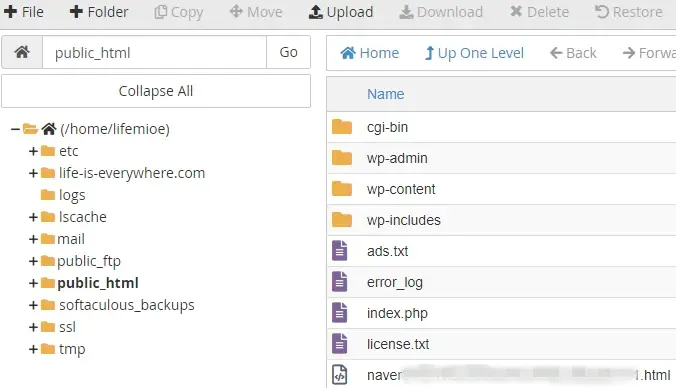Expand the mail tree folder
This screenshot has width=676, height=388.
[x=33, y=239]
